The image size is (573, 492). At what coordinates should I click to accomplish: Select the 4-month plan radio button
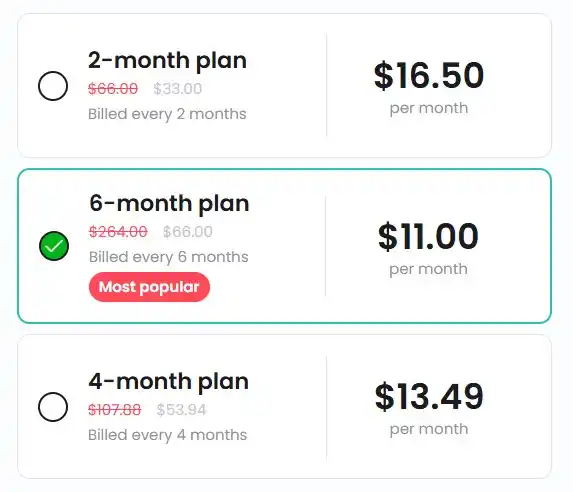[x=53, y=407]
